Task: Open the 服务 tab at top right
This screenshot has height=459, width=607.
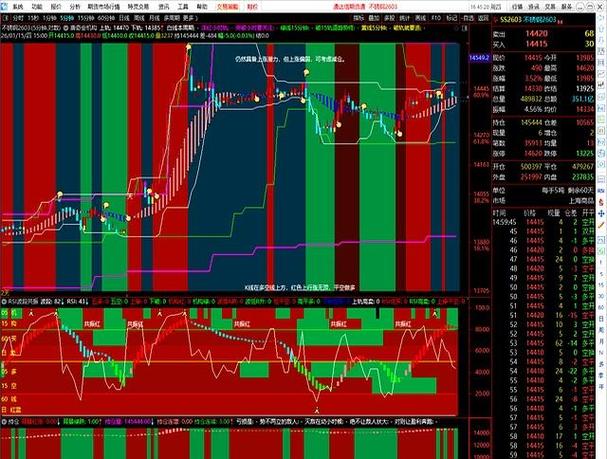Action: 567,7
